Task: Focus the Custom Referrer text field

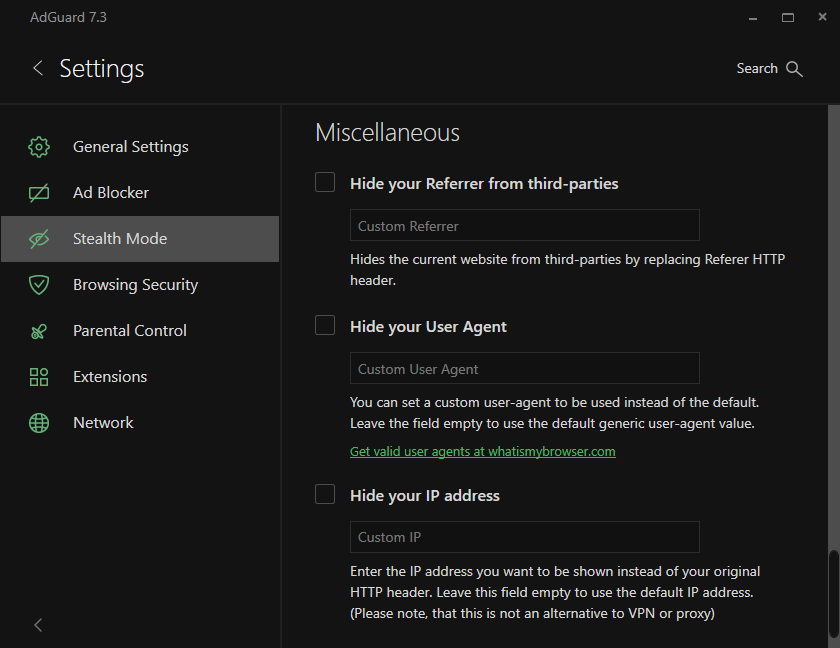Action: [x=524, y=226]
